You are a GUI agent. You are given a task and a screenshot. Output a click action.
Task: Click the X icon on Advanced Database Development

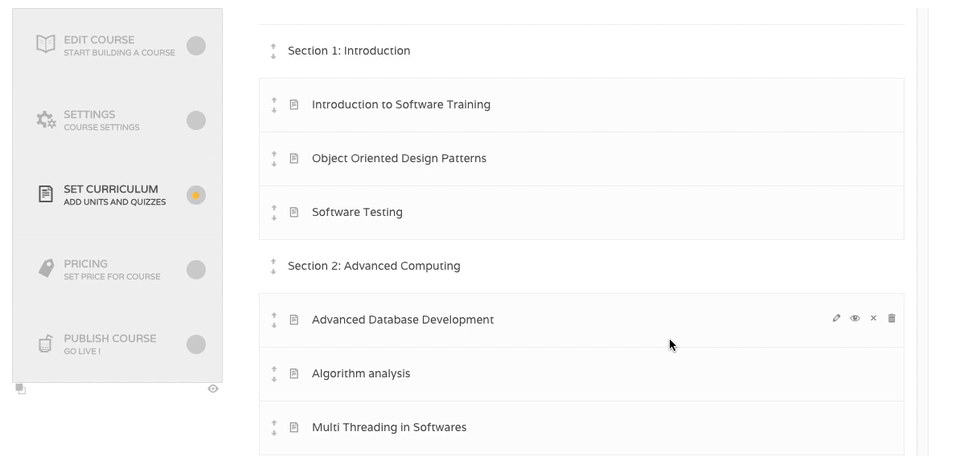(873, 319)
